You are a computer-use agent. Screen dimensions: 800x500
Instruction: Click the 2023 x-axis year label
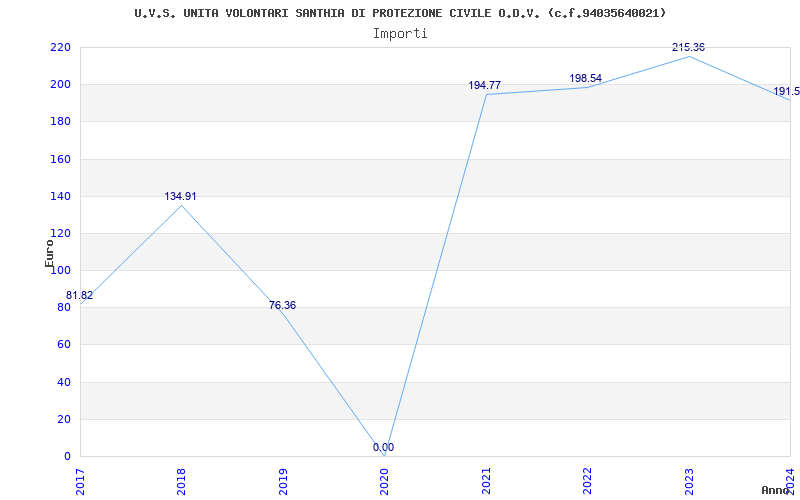[x=689, y=481]
